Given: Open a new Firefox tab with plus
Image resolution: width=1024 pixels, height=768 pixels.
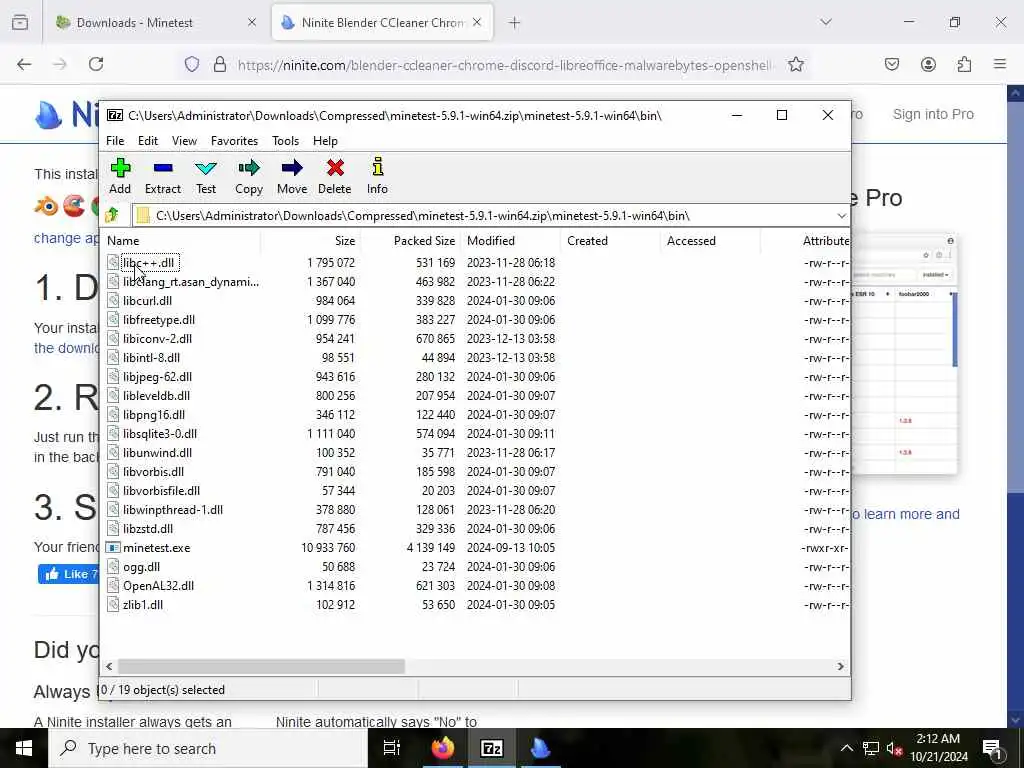Looking at the screenshot, I should 515,23.
